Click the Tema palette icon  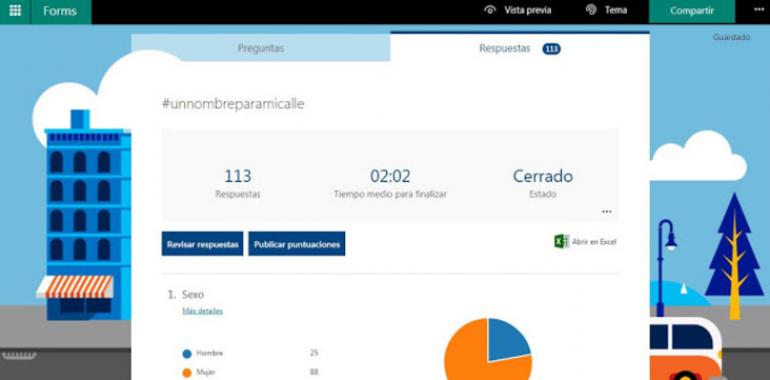click(x=591, y=10)
